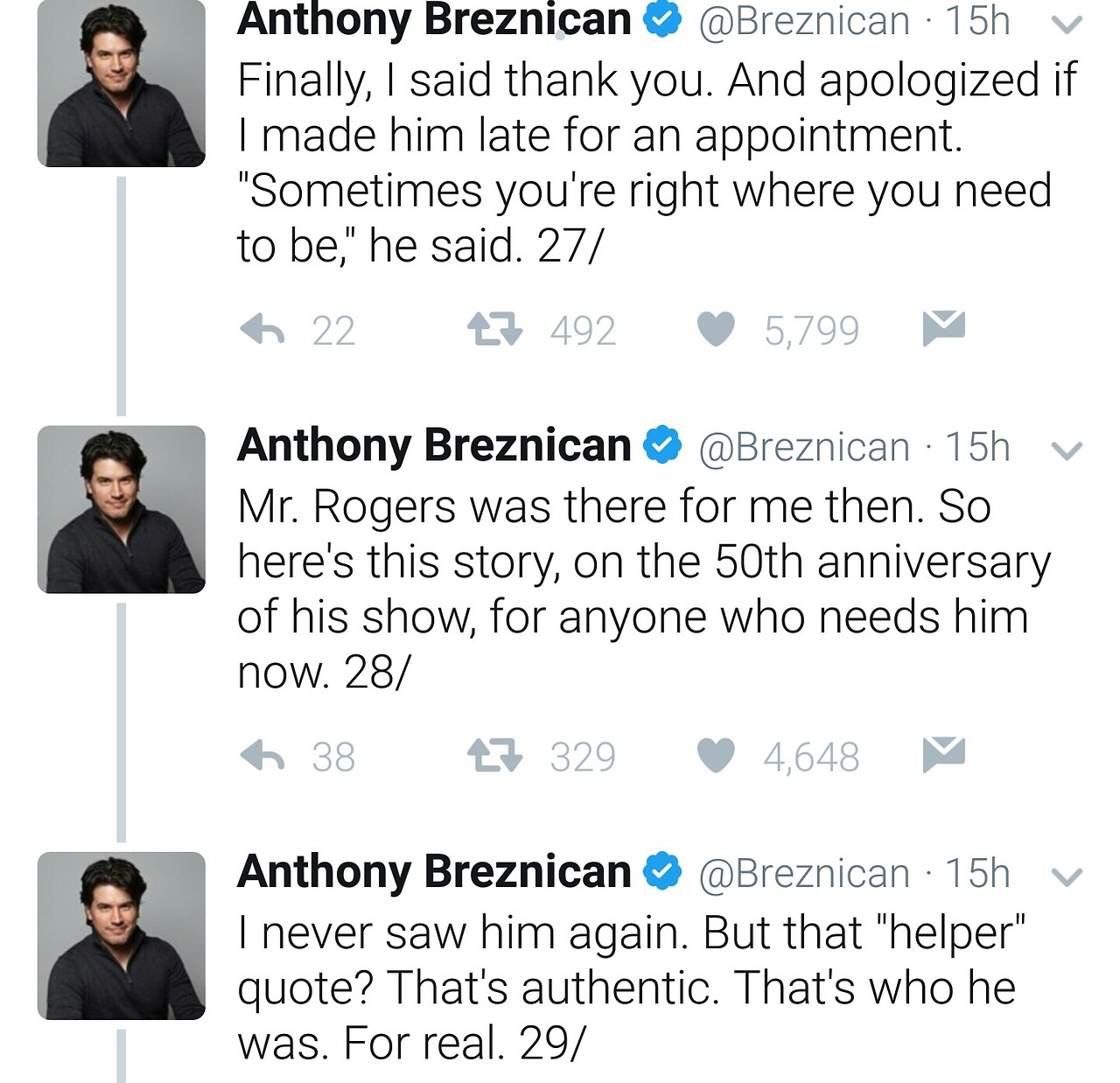Viewport: 1120px width, 1083px height.
Task: Retweet the 'Sometimes you're right' tweet
Action: (494, 330)
